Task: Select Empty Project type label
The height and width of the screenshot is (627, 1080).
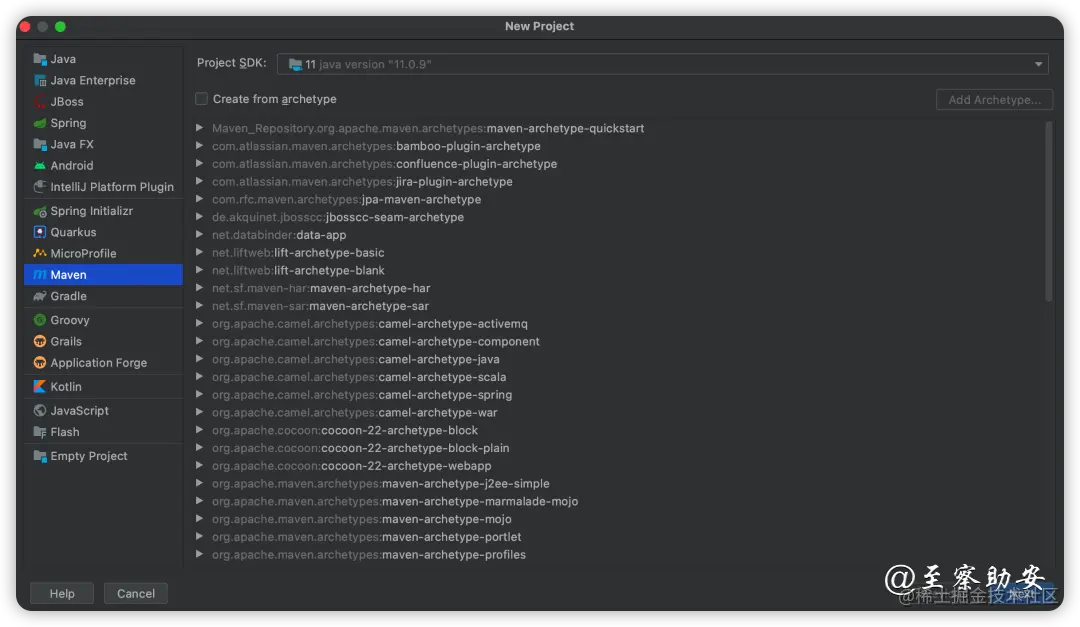Action: 89,456
